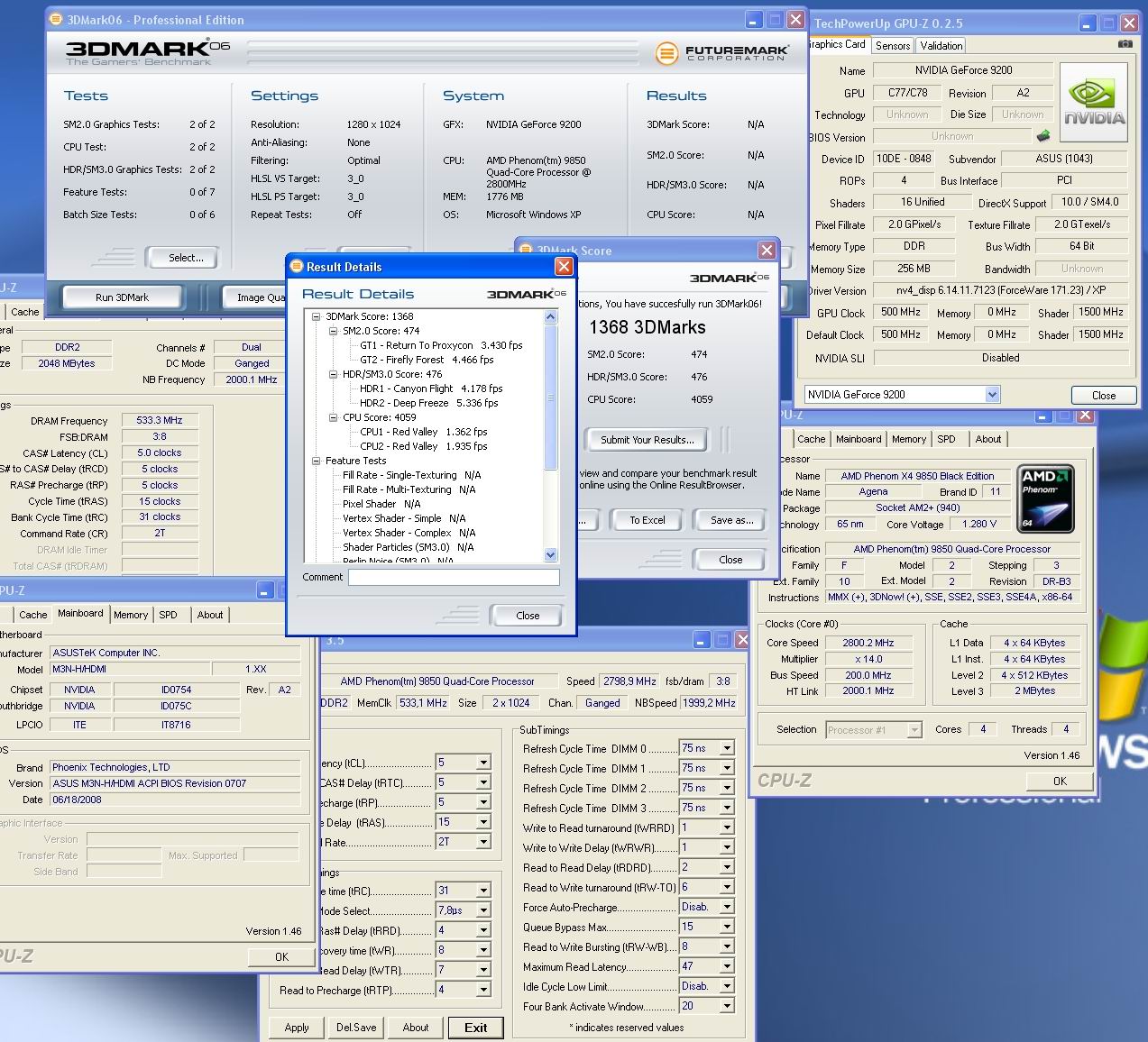
Task: Click Close button in GPU-Z window
Action: pyautogui.click(x=1104, y=395)
